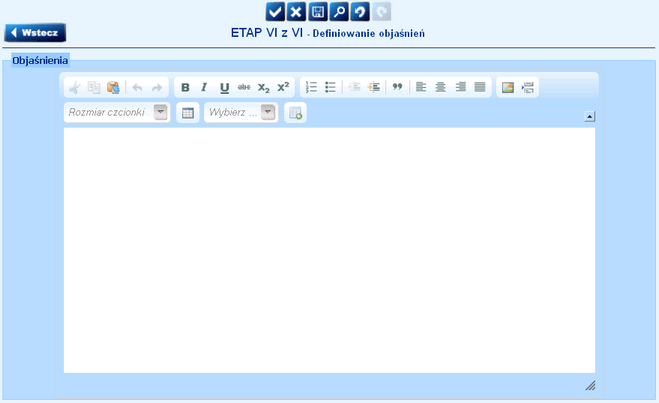Apply superscript formatting

point(283,87)
